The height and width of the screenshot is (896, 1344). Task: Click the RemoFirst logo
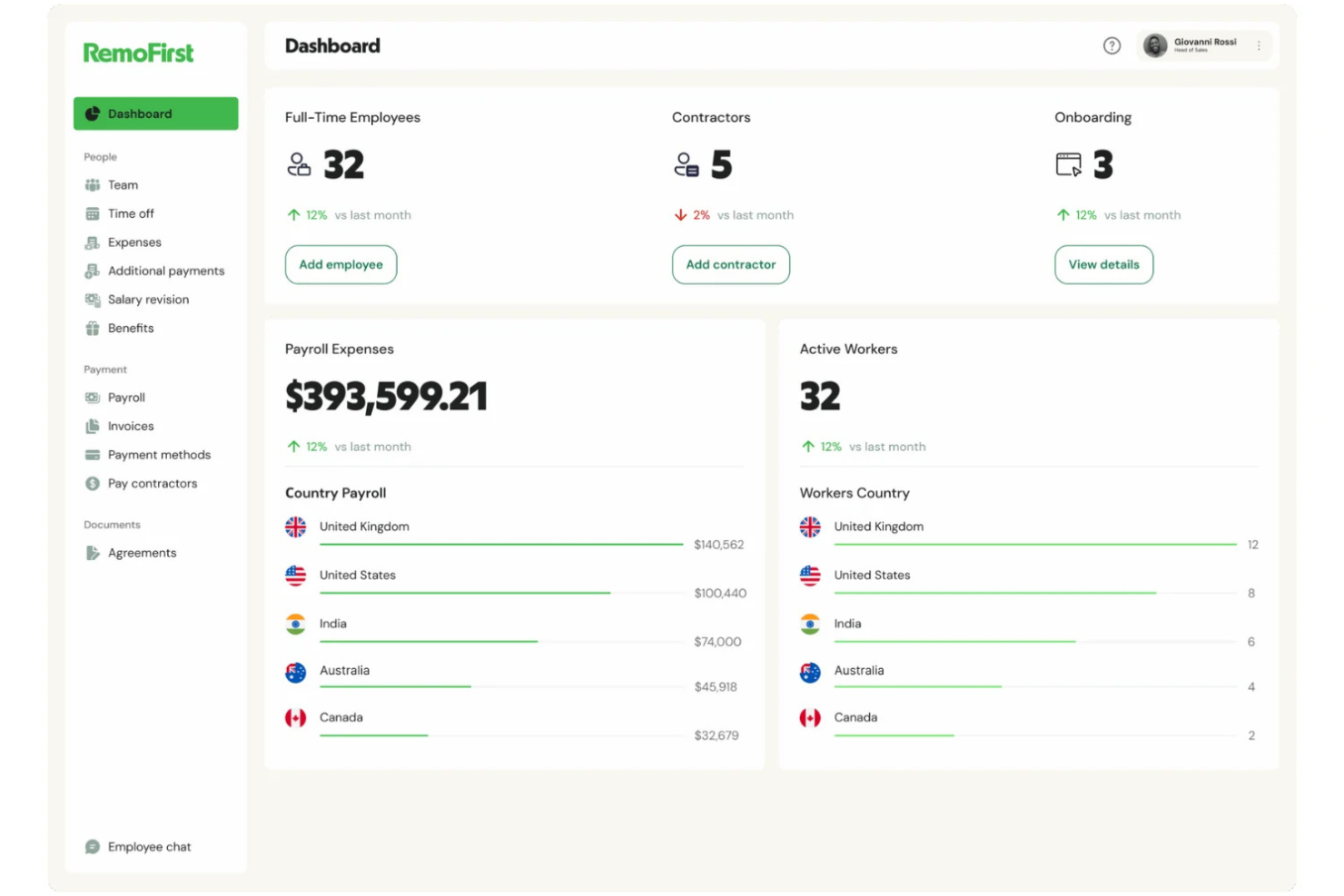[137, 53]
